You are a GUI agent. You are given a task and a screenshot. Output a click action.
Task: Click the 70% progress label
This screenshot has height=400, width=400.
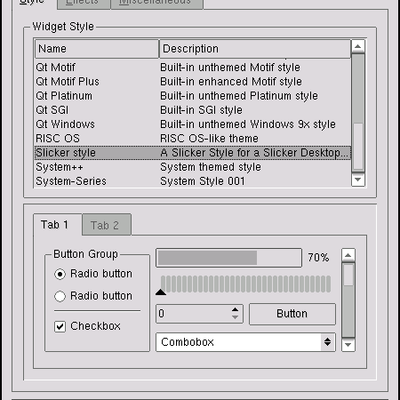tap(318, 258)
